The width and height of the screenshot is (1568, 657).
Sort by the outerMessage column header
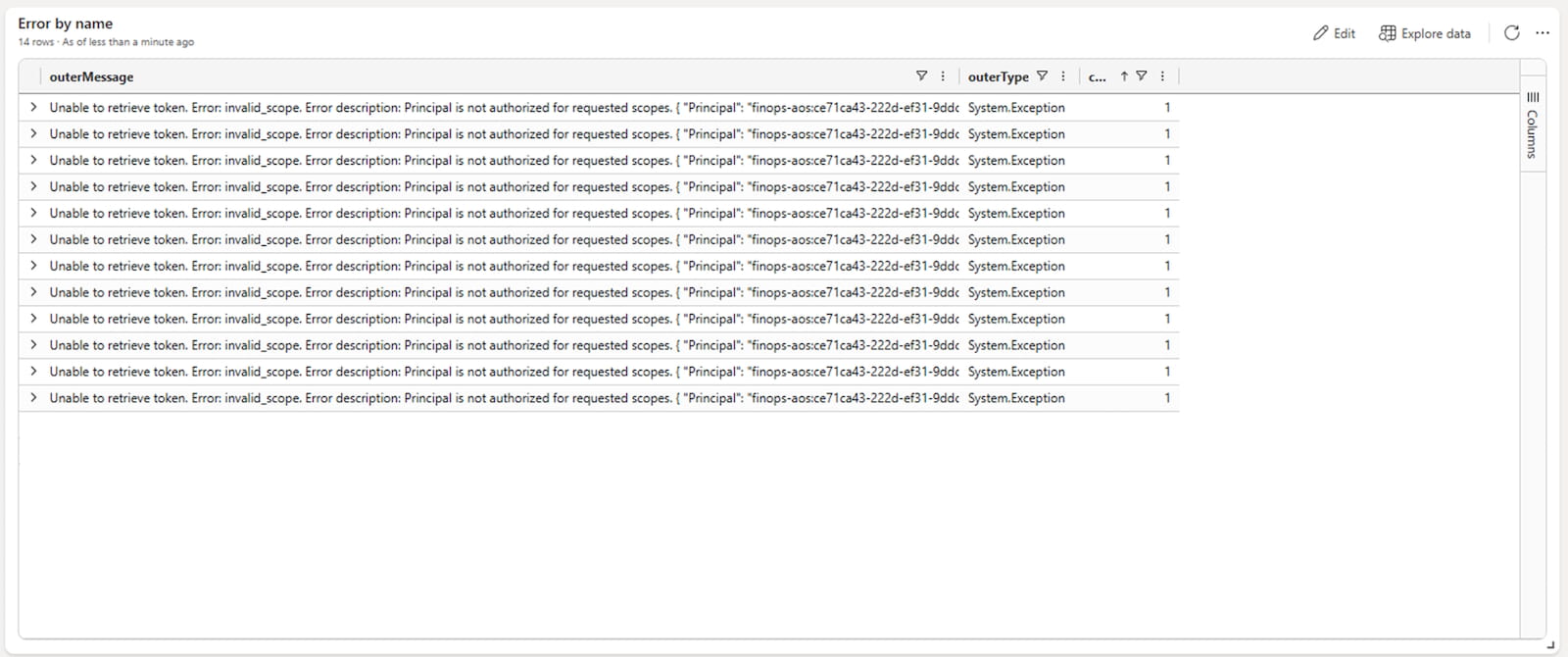tap(91, 76)
